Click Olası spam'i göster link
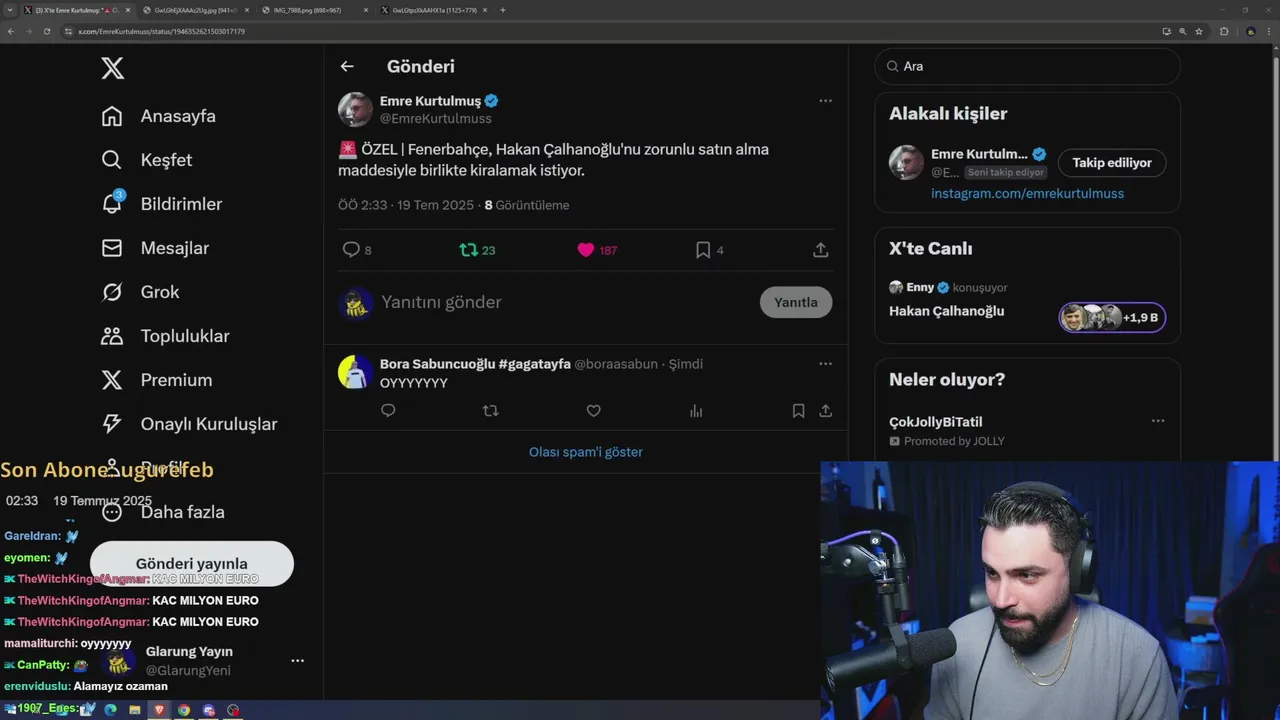 coord(586,452)
